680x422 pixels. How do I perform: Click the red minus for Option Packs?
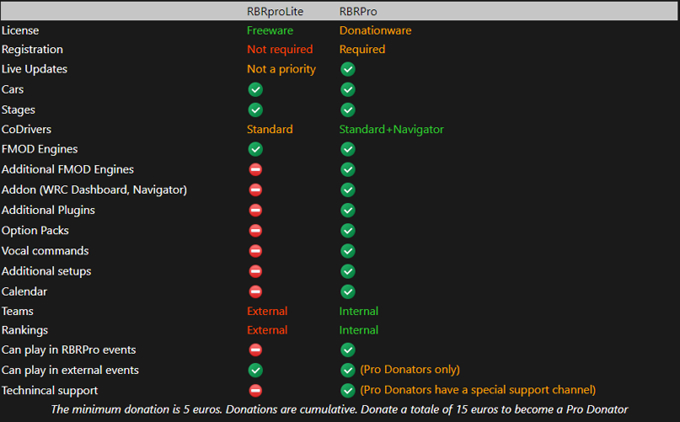(x=255, y=231)
